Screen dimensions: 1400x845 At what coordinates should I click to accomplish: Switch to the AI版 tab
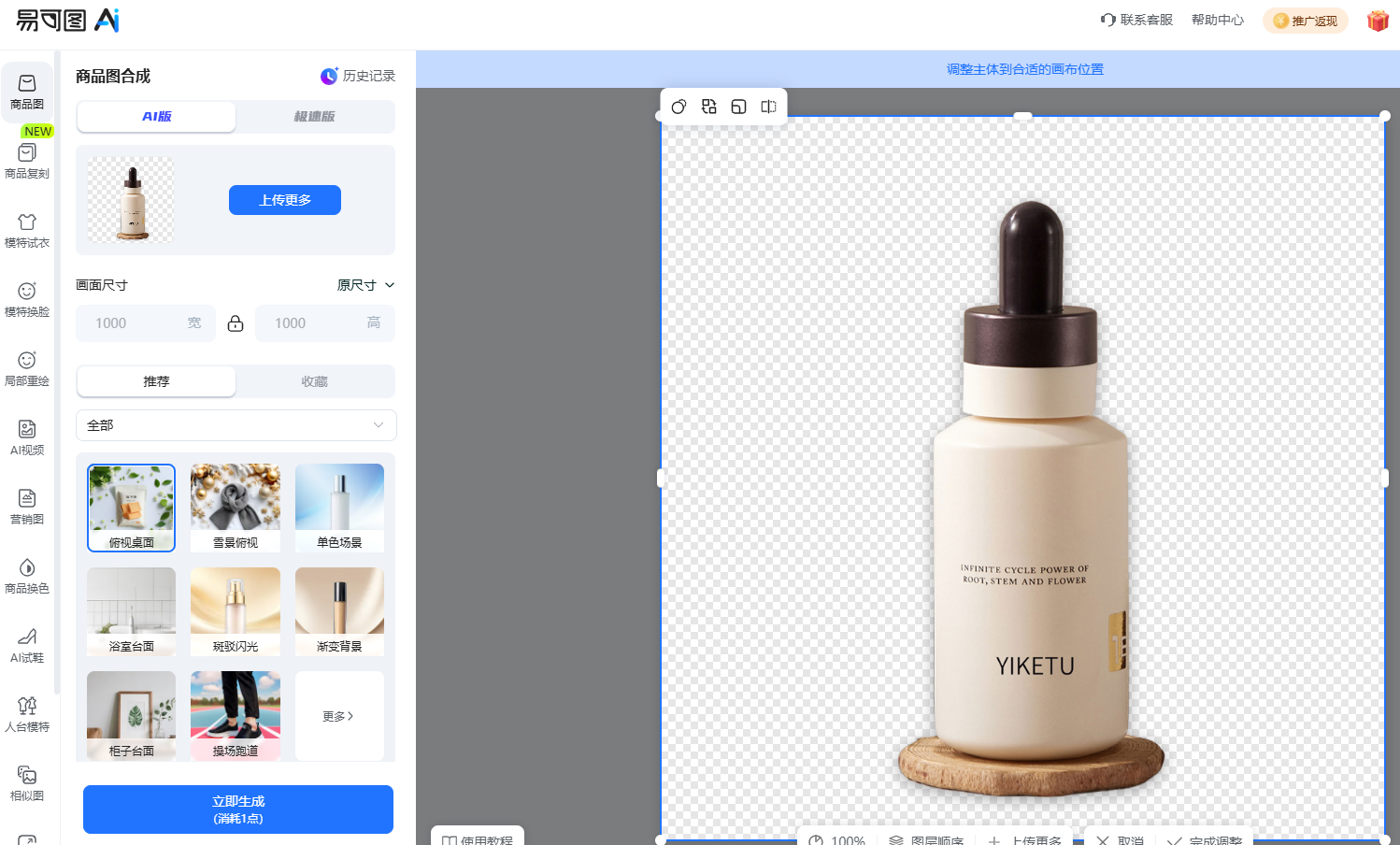pos(157,117)
